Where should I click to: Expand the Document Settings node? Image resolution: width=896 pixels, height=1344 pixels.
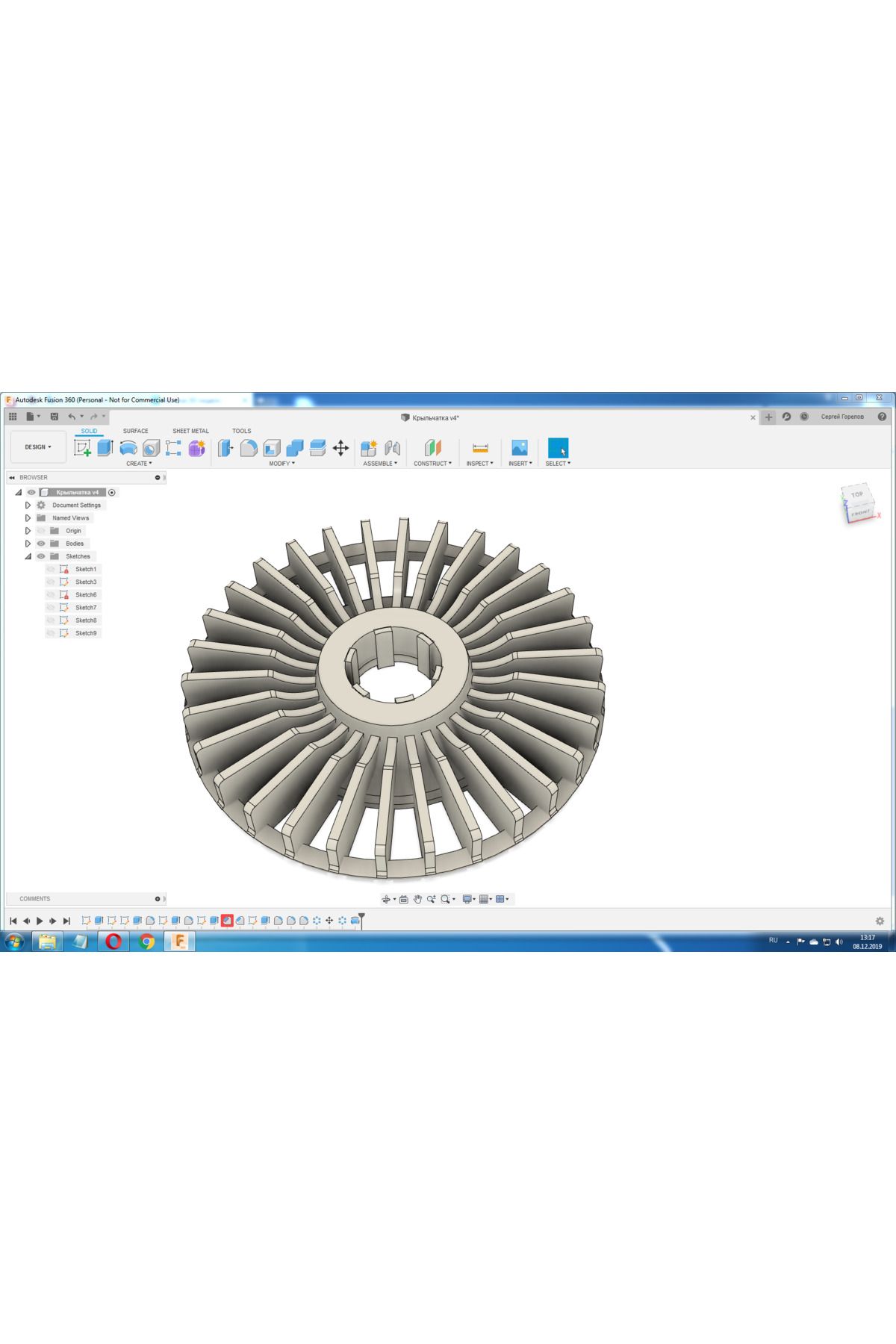click(28, 505)
